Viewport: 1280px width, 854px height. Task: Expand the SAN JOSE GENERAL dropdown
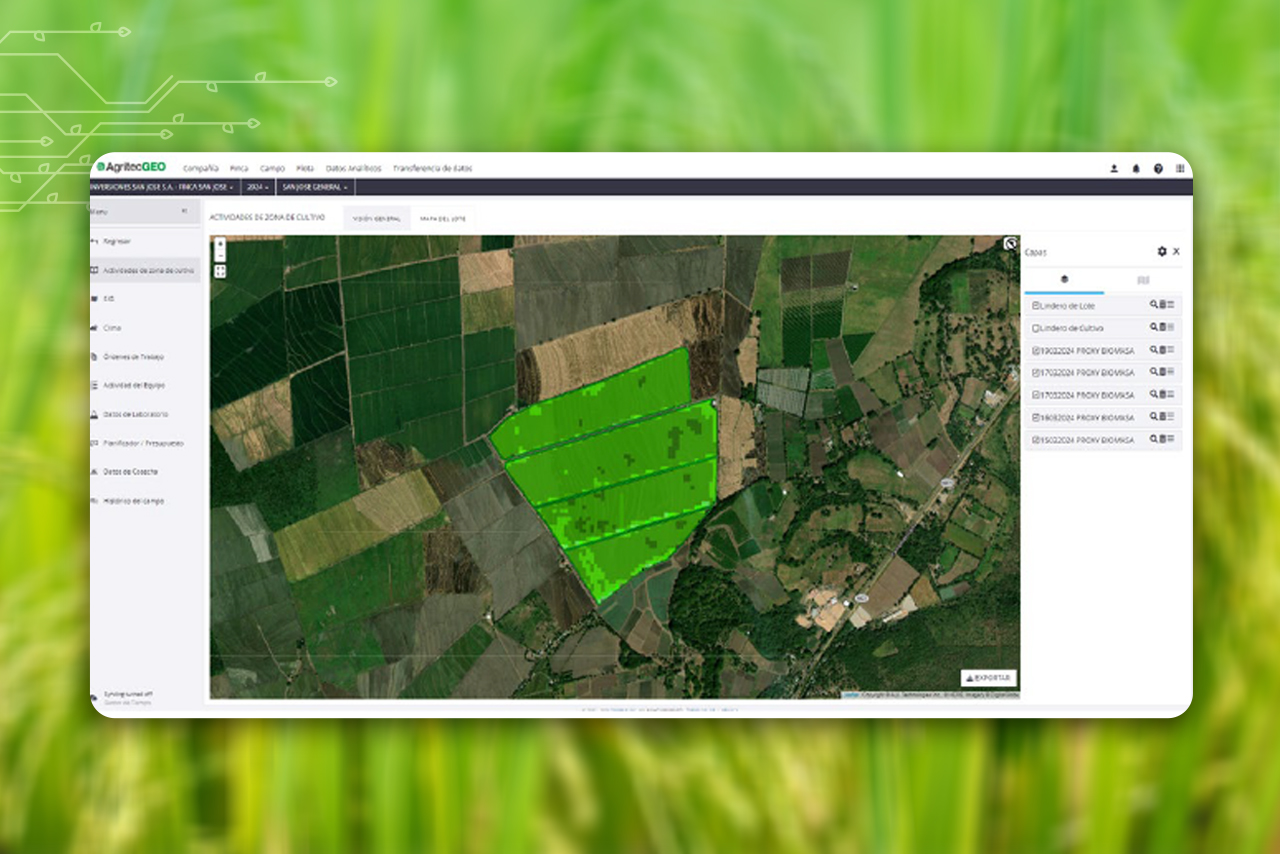tap(316, 186)
